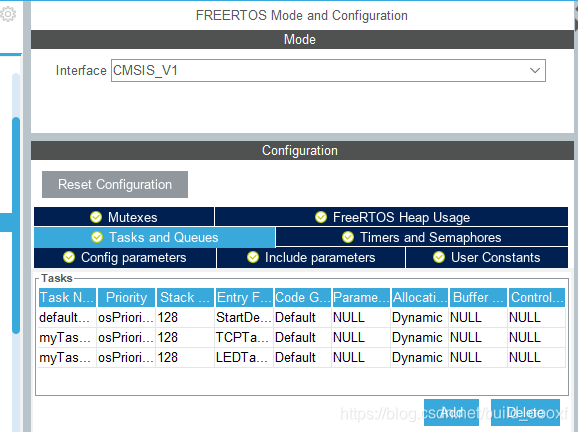
Task: Click the Code Generation column header
Action: tap(302, 297)
